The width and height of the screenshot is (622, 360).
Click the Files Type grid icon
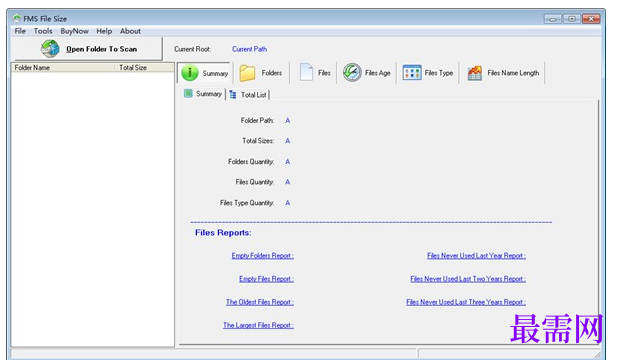click(412, 73)
